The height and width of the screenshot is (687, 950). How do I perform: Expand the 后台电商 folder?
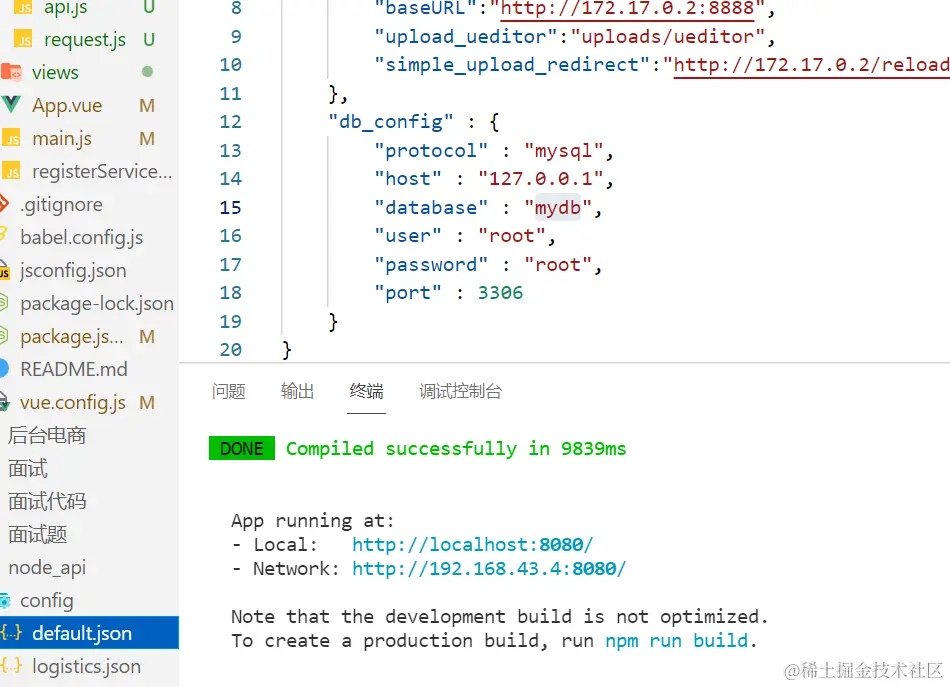(47, 436)
